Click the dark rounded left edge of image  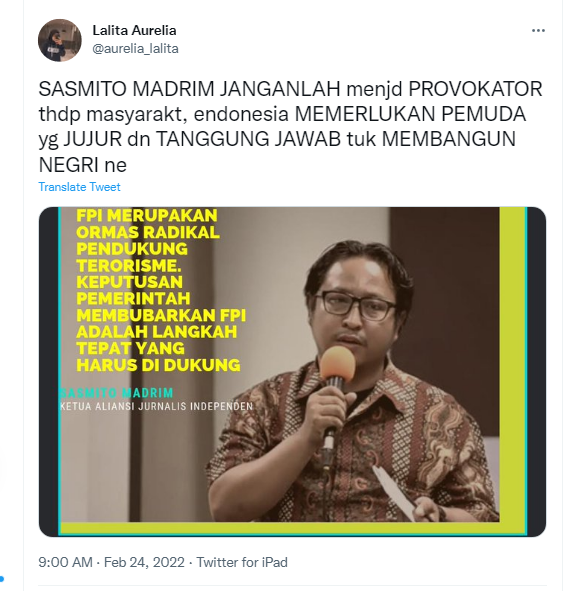click(x=49, y=372)
